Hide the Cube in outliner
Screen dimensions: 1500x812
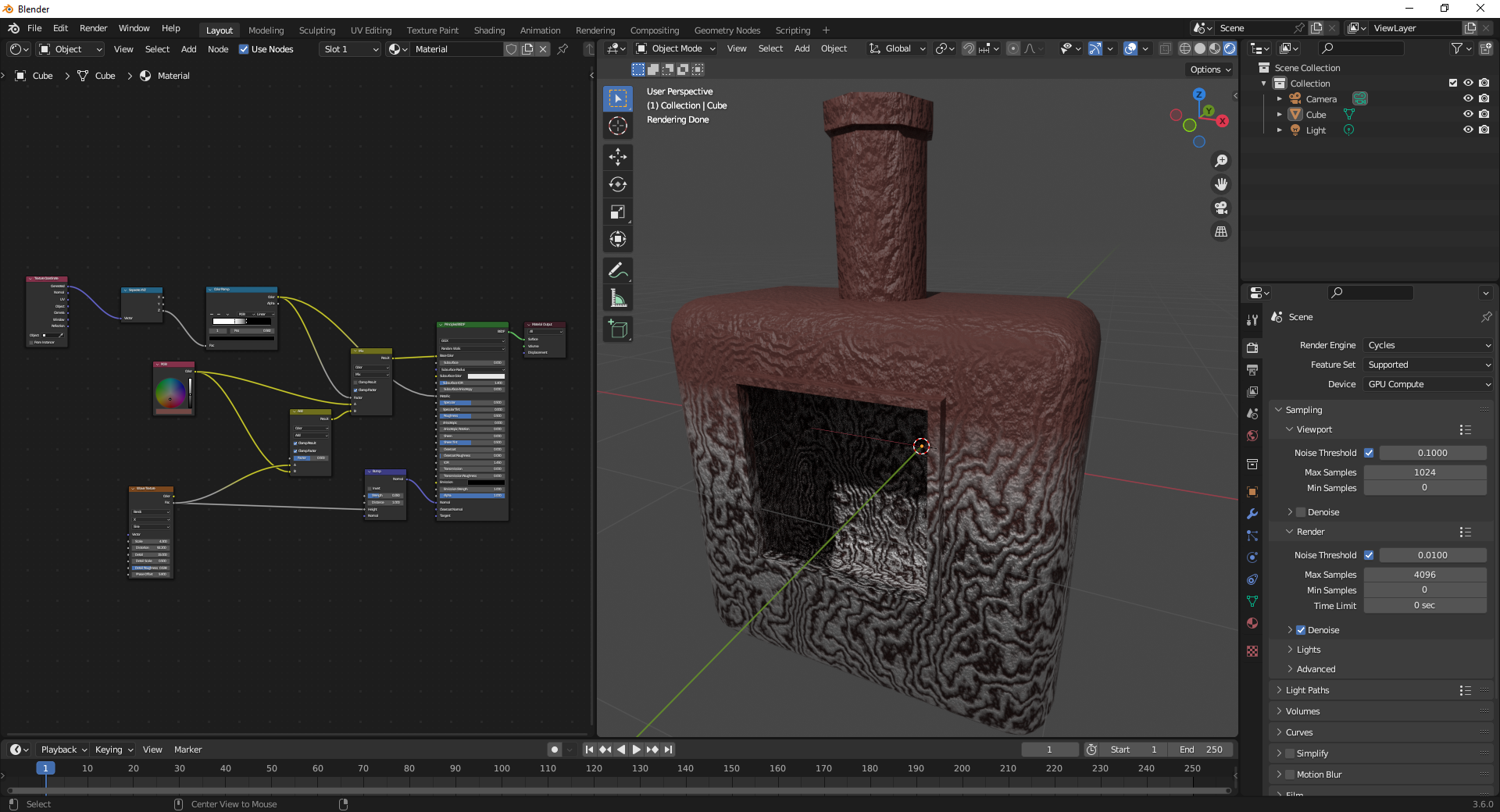[1468, 115]
